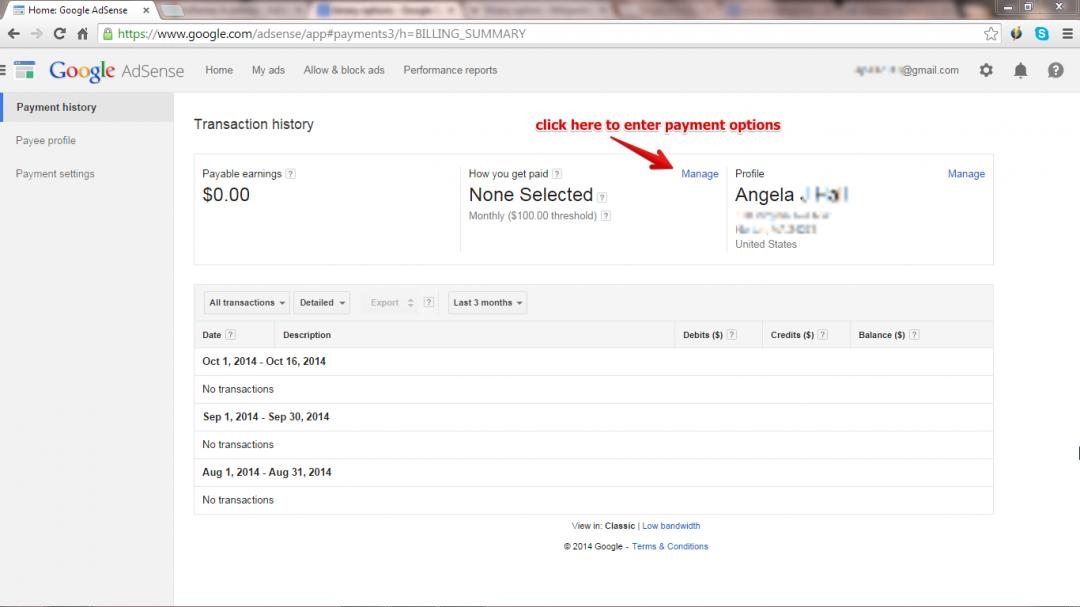The width and height of the screenshot is (1080, 607).
Task: Click Google AdSense logo
Action: point(116,70)
